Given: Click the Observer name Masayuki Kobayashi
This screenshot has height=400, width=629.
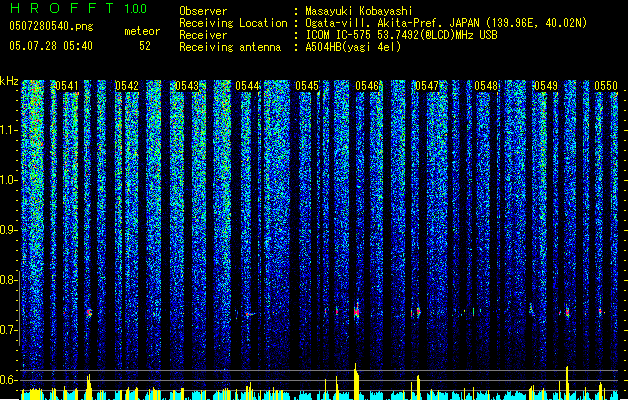Looking at the screenshot, I should click(x=359, y=11).
